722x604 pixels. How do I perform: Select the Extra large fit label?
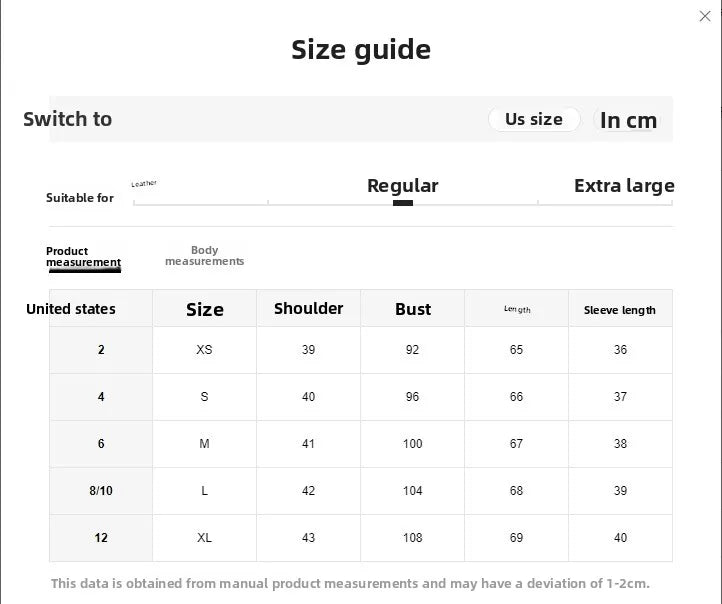[x=624, y=186]
